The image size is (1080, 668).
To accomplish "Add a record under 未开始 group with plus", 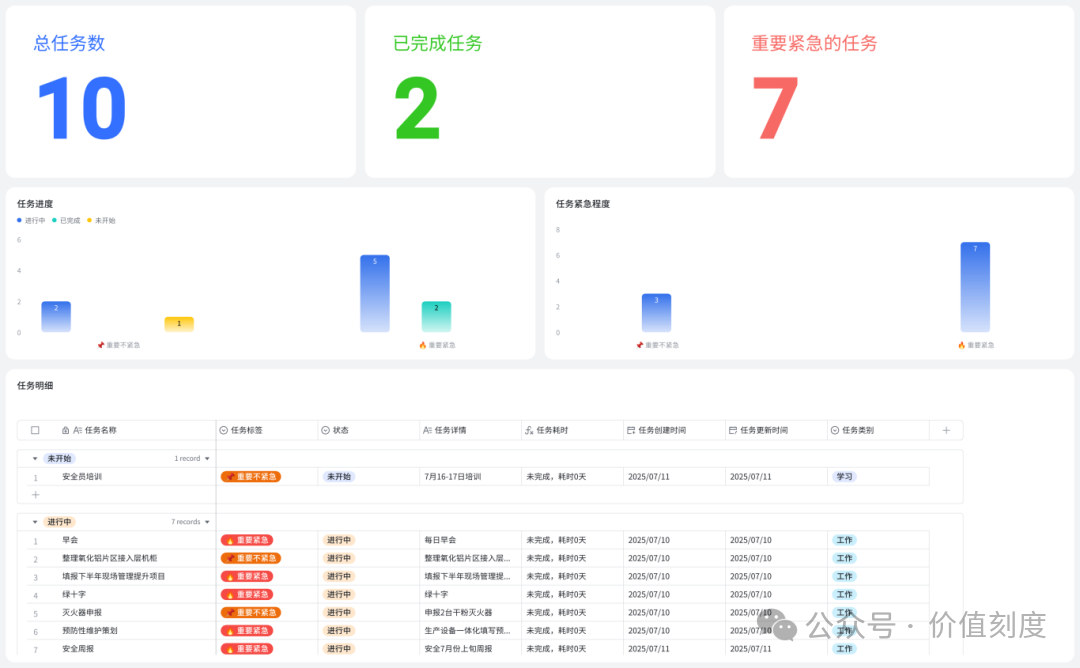I will coord(35,494).
